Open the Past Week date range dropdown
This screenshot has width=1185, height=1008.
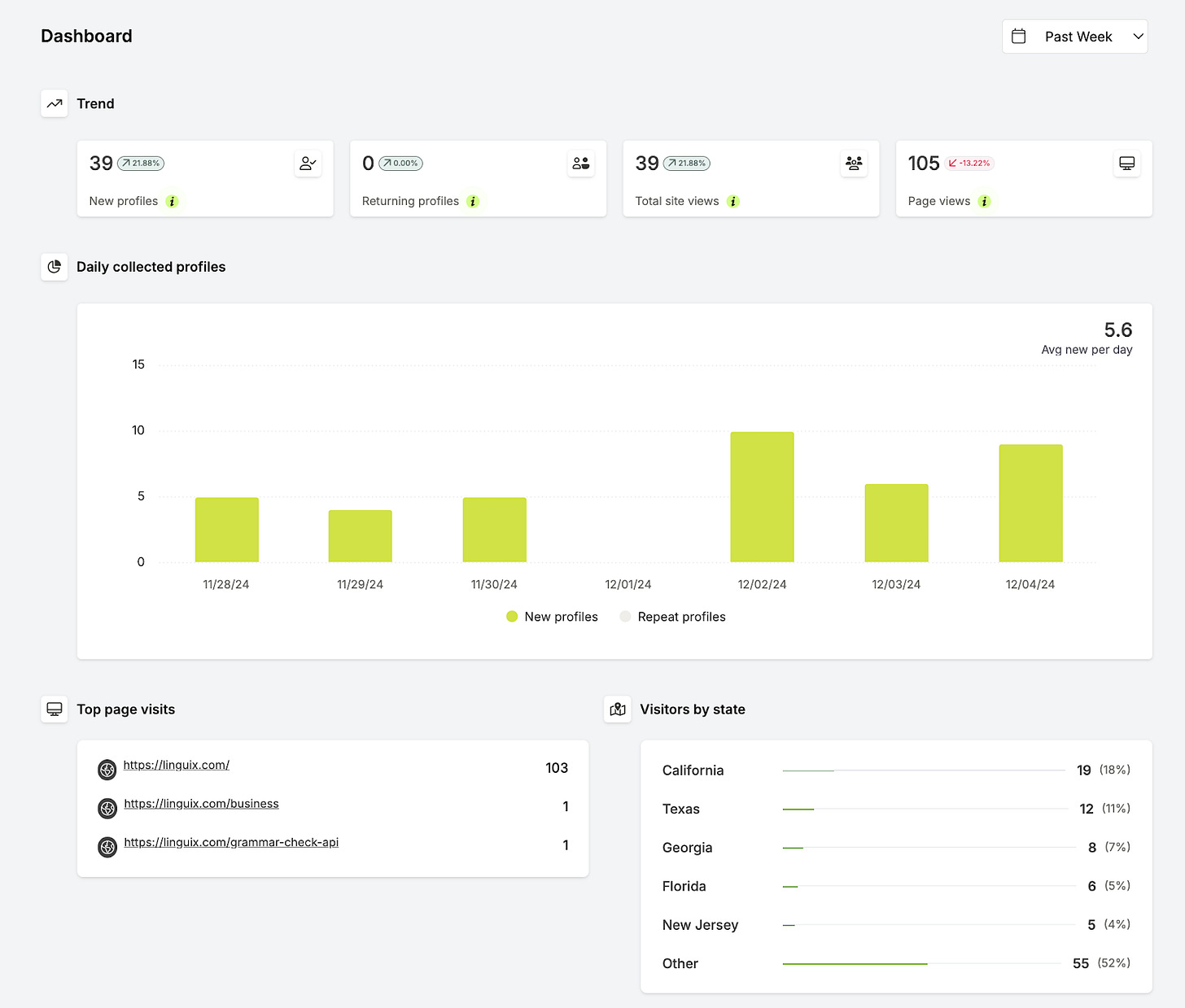(1074, 37)
